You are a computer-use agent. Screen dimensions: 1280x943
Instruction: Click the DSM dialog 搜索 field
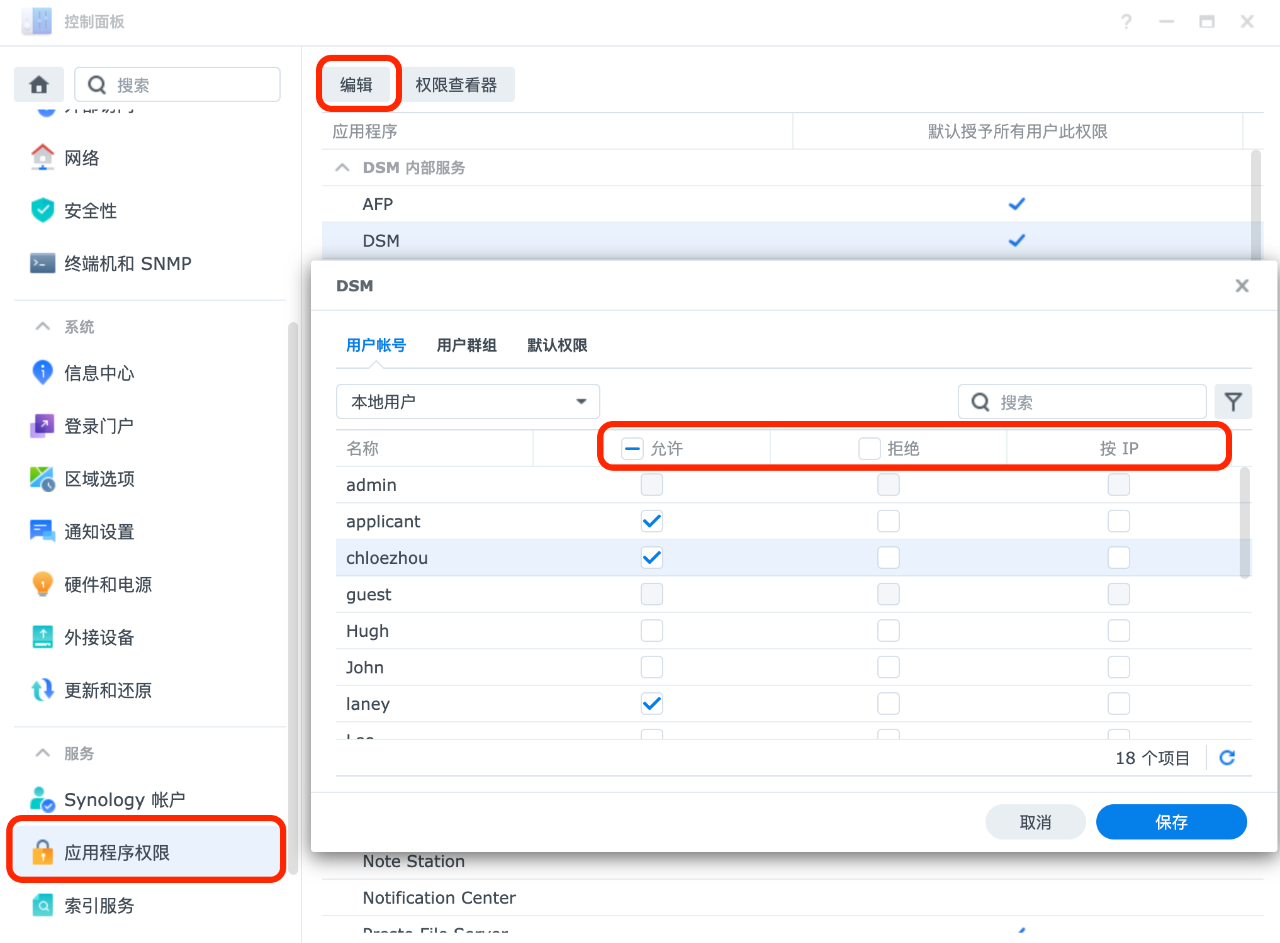(x=1082, y=402)
